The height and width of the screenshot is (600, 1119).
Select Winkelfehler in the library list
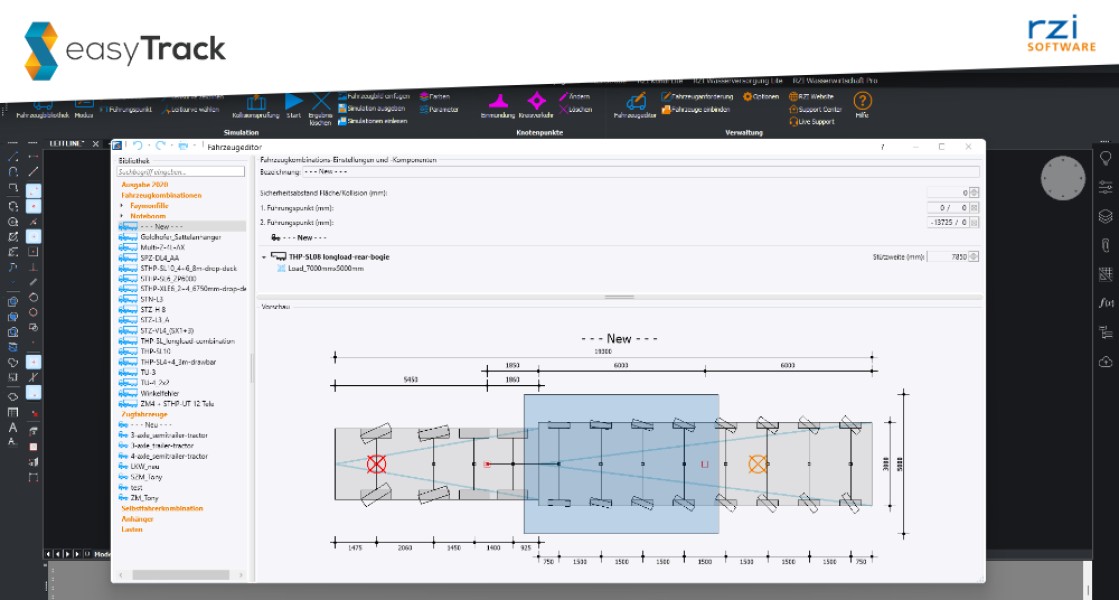(160, 393)
